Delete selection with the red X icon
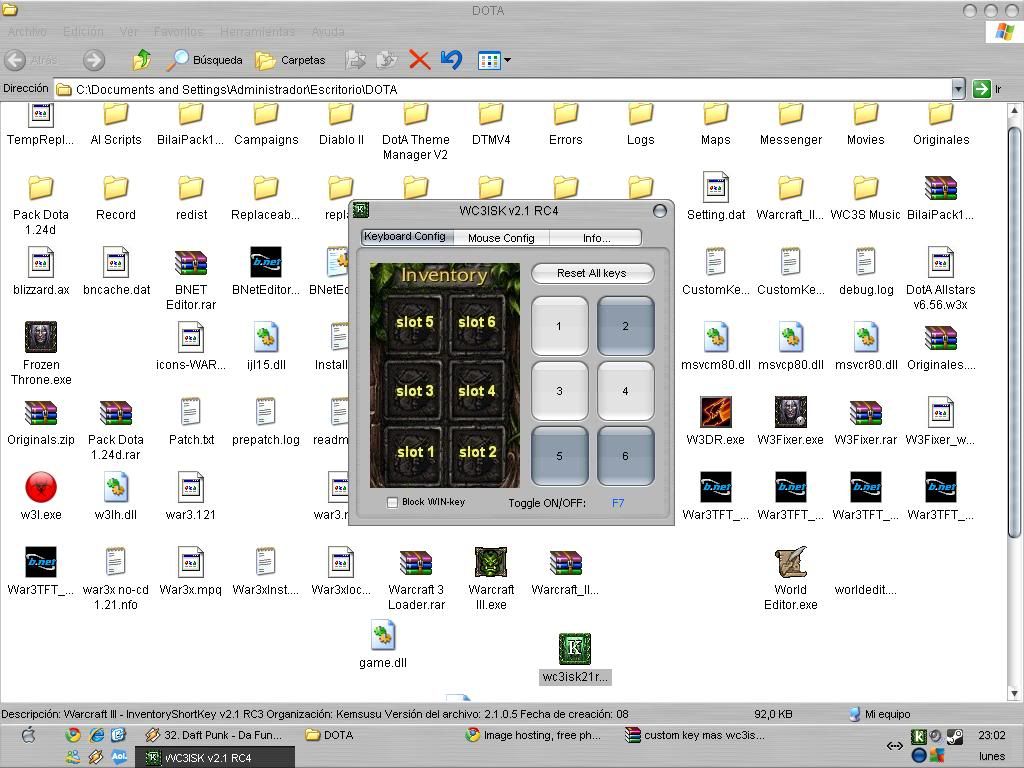Screen dimensions: 1024x768 [x=419, y=60]
